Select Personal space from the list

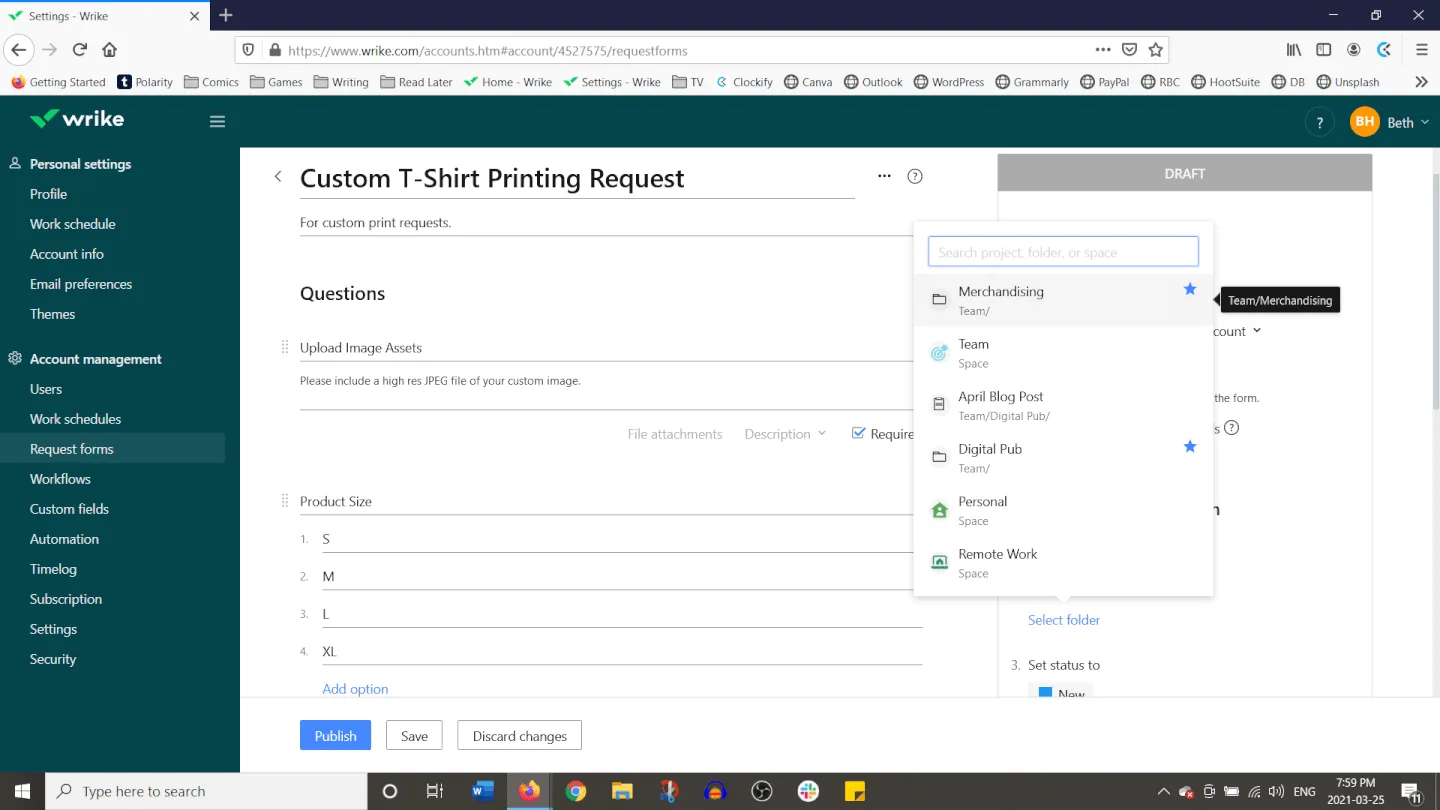tap(1063, 510)
